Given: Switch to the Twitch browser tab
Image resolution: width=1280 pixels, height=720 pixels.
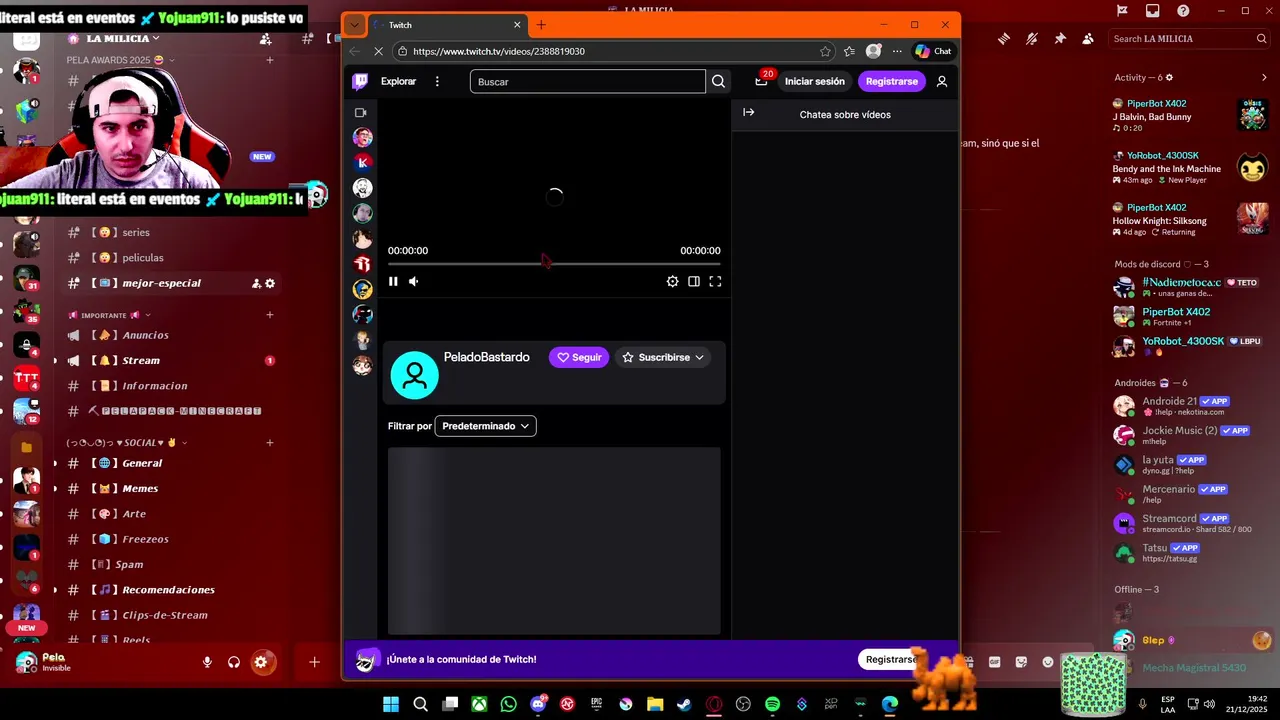Looking at the screenshot, I should [447, 25].
